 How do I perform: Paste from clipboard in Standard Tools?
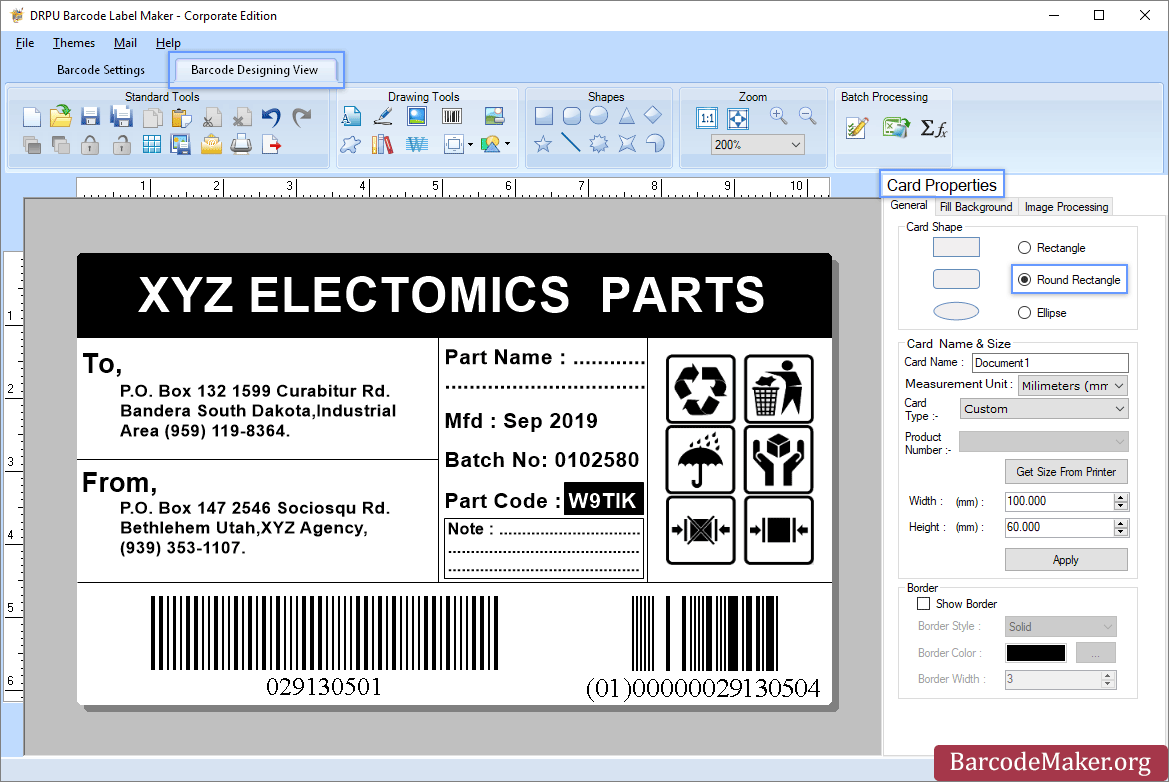click(x=181, y=118)
